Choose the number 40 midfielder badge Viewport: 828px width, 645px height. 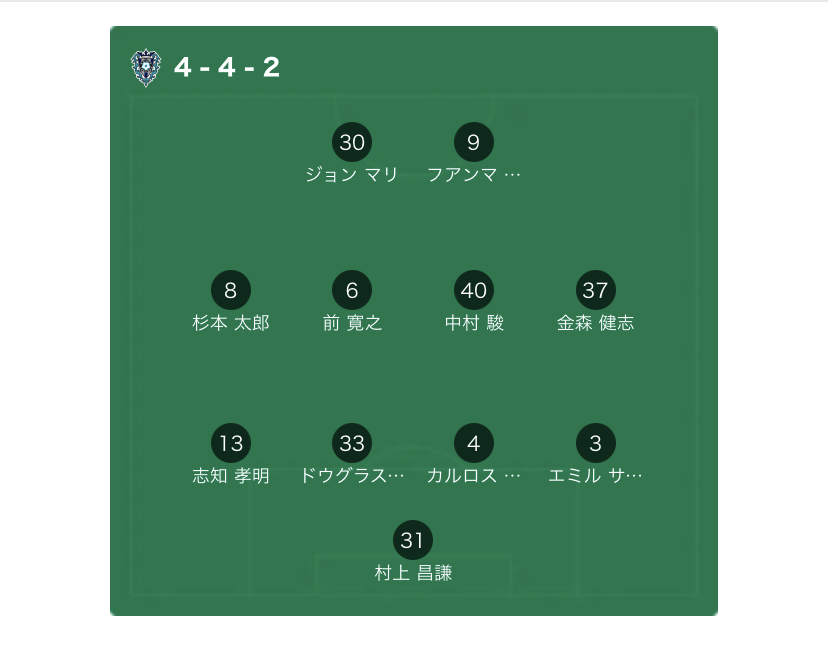click(473, 290)
